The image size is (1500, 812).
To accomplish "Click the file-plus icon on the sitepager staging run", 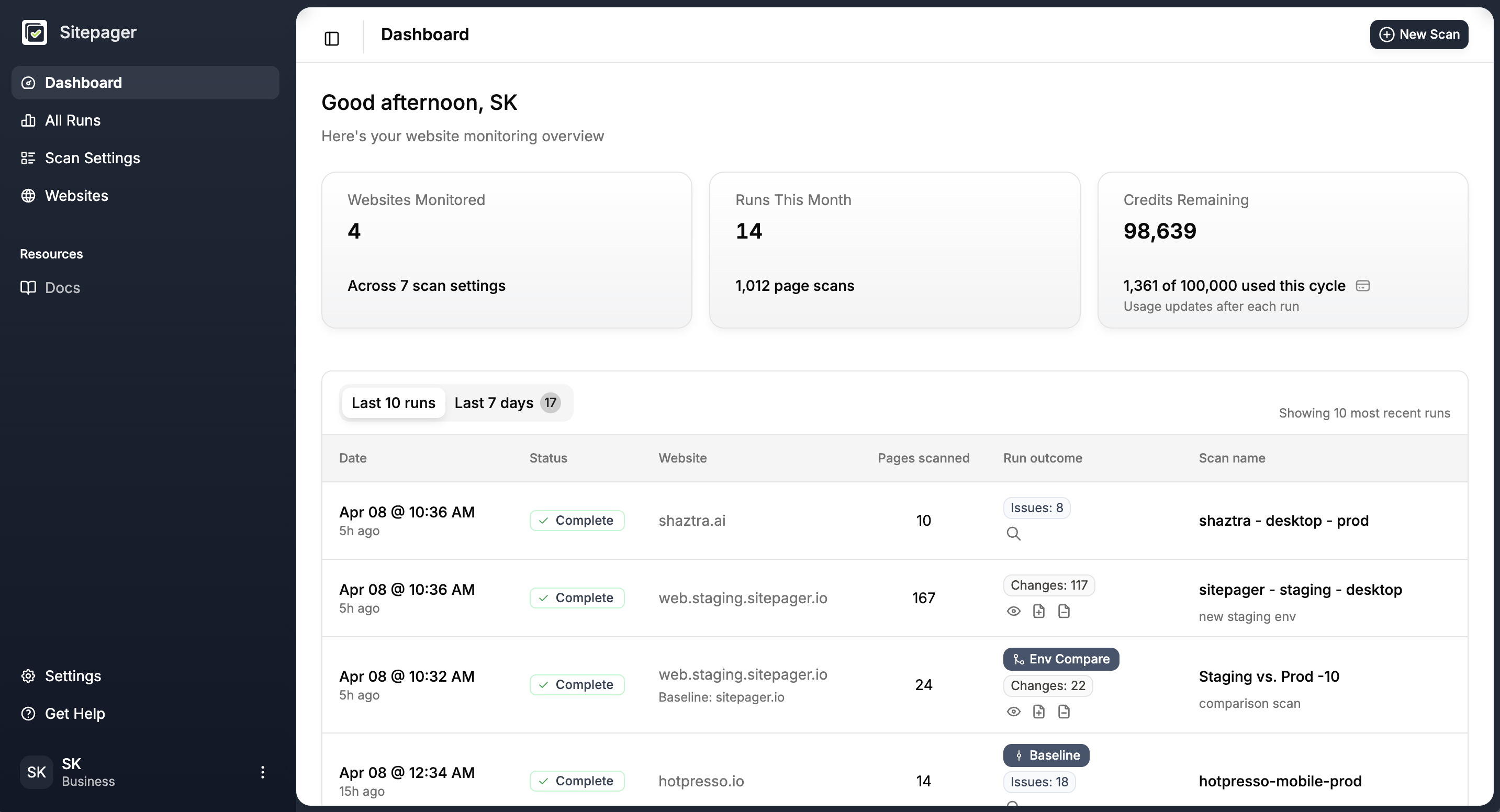I will (1039, 611).
